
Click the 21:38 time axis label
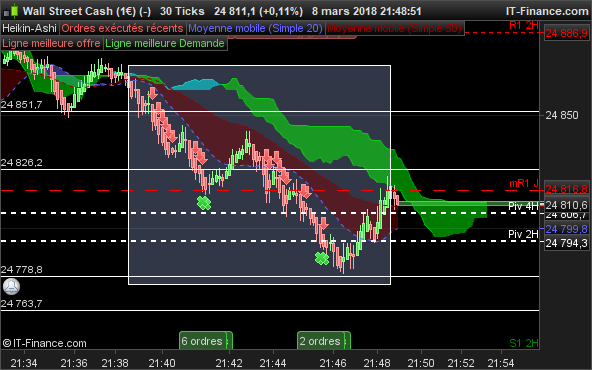115,363
